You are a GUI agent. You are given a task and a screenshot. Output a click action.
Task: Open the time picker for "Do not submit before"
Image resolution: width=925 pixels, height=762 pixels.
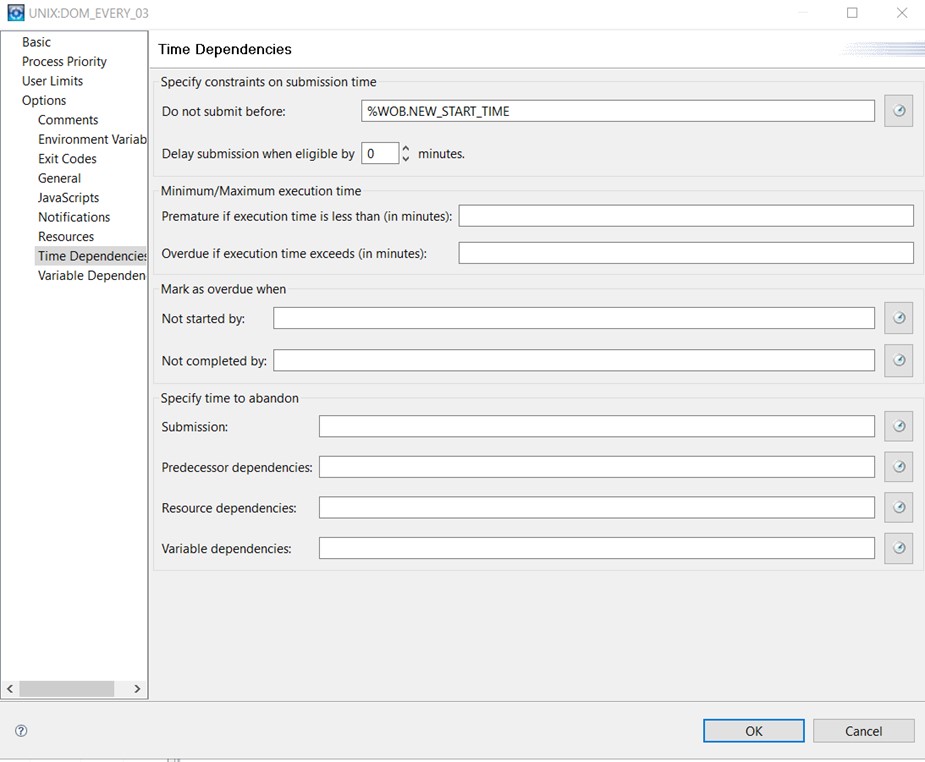pyautogui.click(x=897, y=110)
